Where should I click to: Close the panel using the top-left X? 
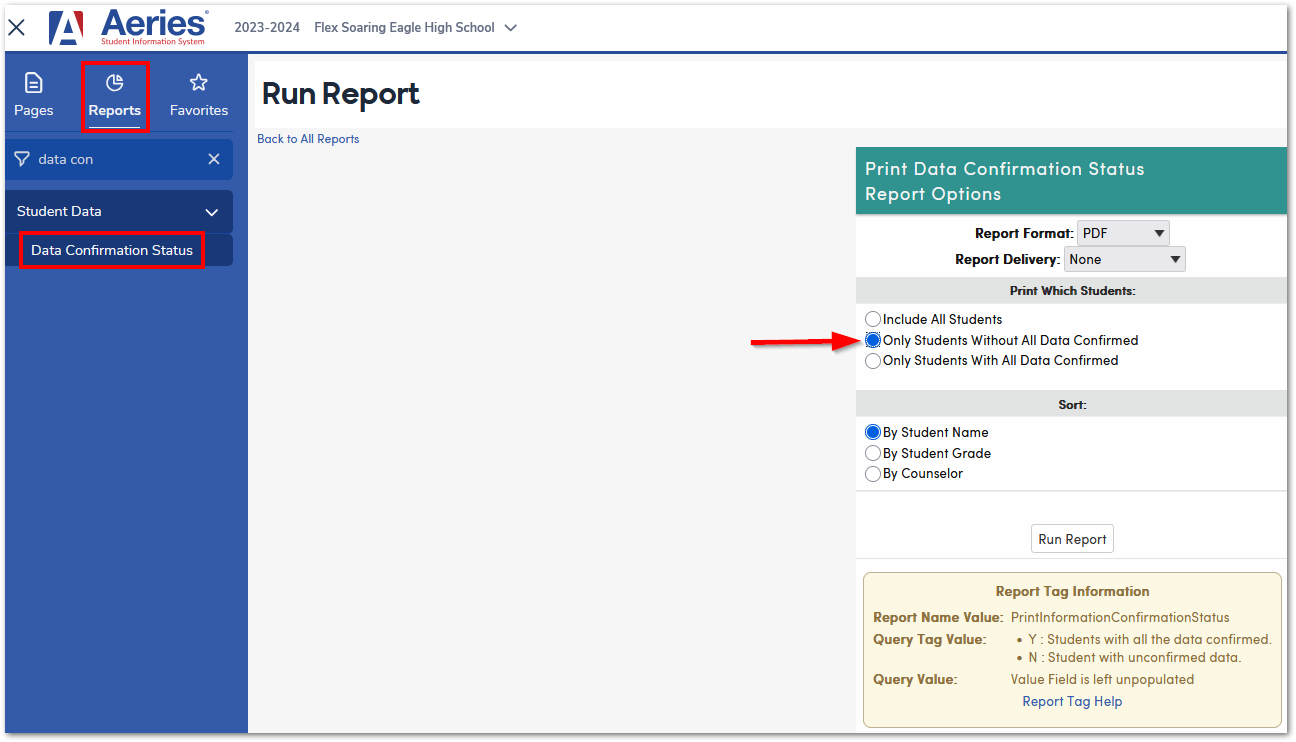coord(16,27)
